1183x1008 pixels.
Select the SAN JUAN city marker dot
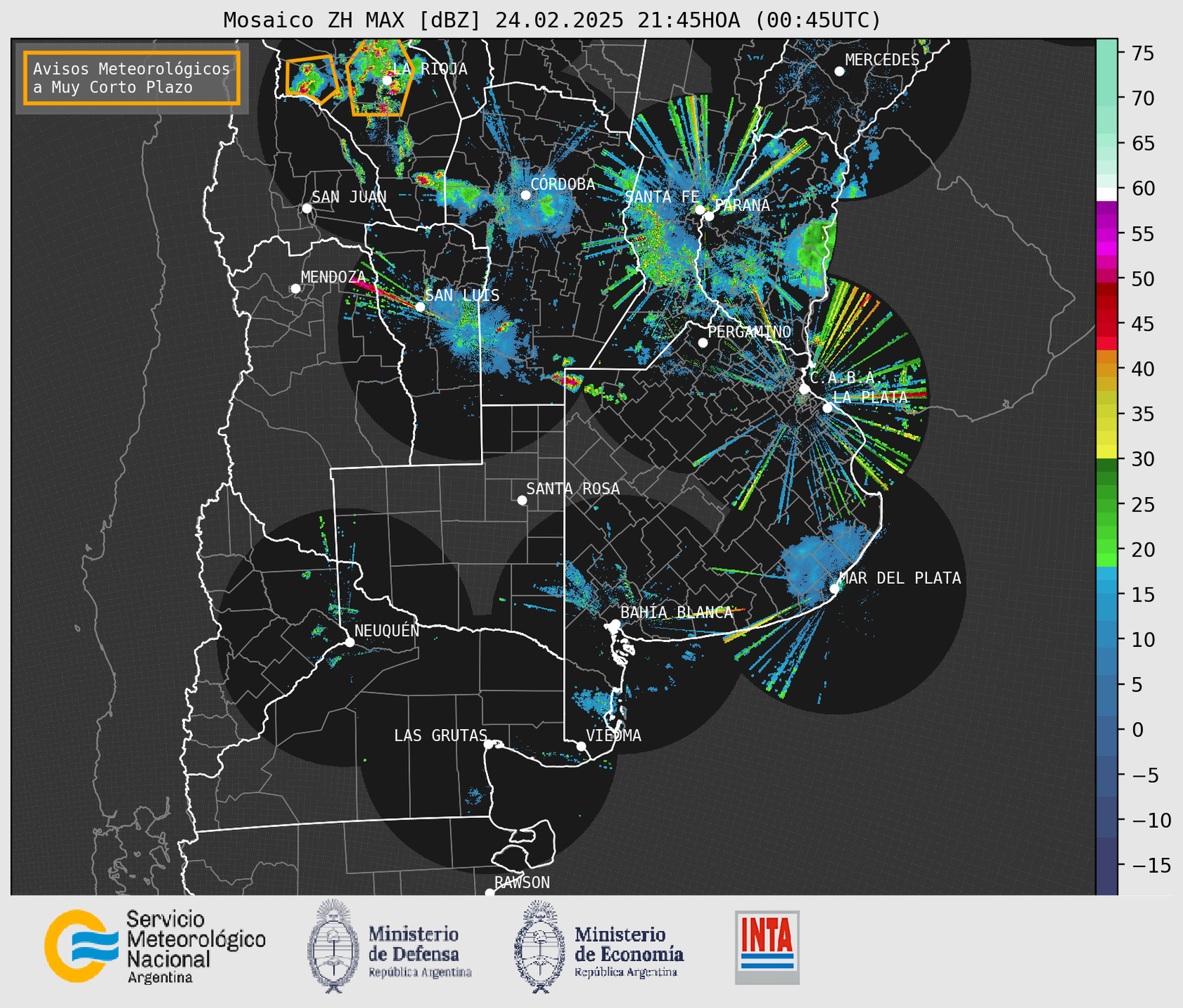pyautogui.click(x=306, y=208)
